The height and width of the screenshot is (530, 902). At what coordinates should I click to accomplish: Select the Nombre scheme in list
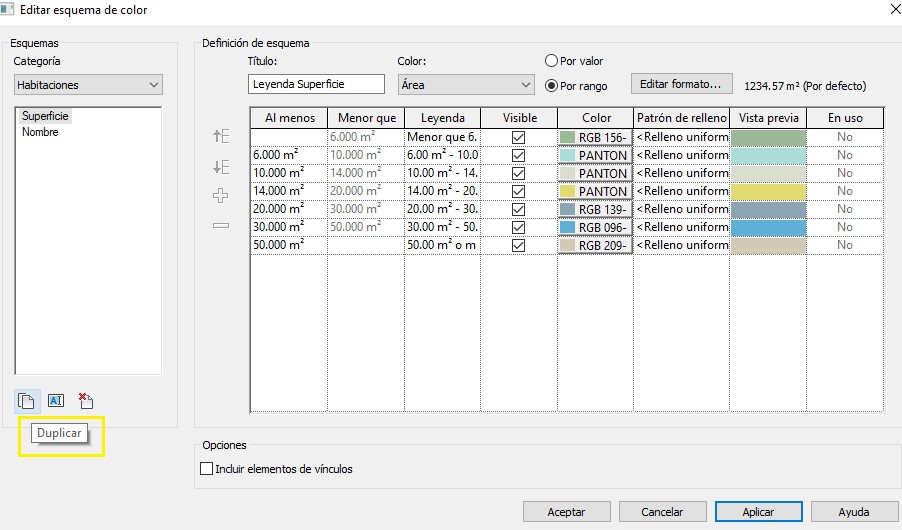click(40, 132)
